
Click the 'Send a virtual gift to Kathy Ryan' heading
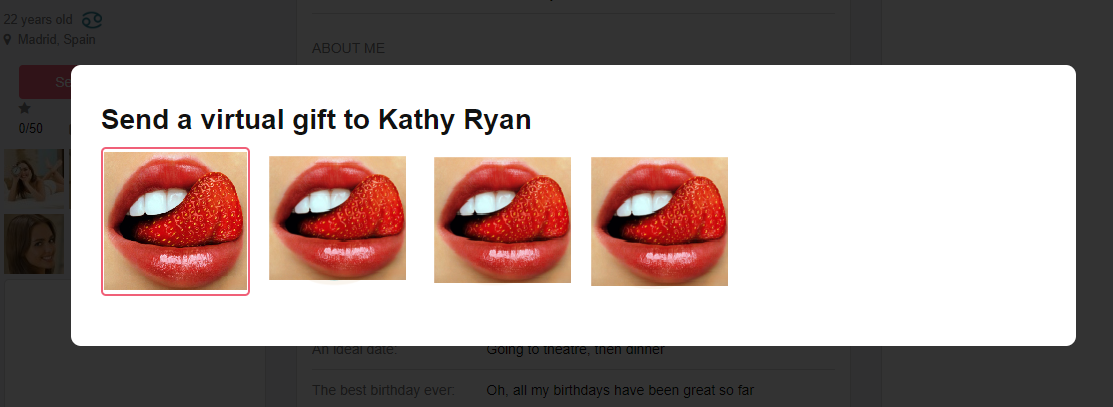click(x=316, y=119)
